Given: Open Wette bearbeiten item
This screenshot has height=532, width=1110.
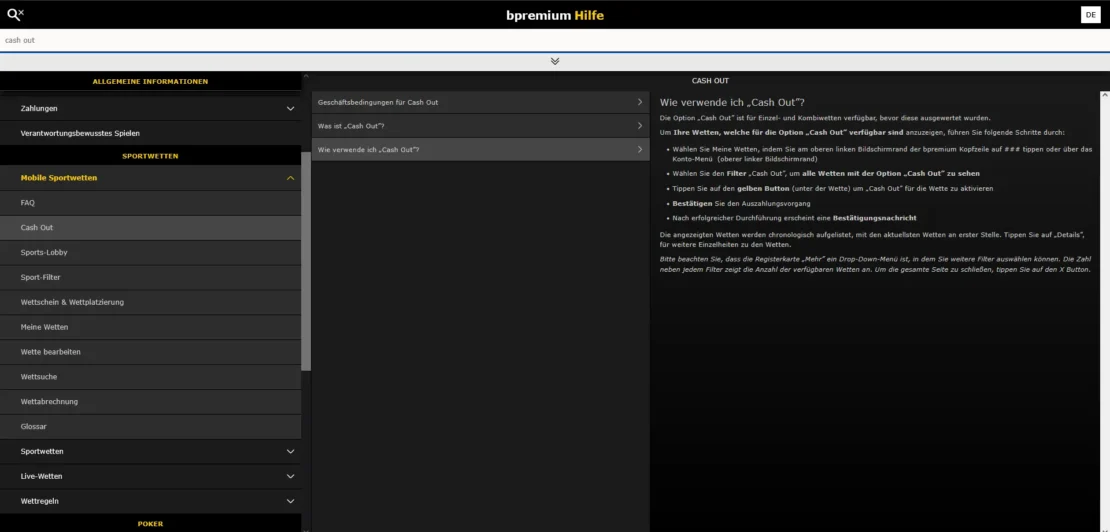Looking at the screenshot, I should [x=150, y=352].
